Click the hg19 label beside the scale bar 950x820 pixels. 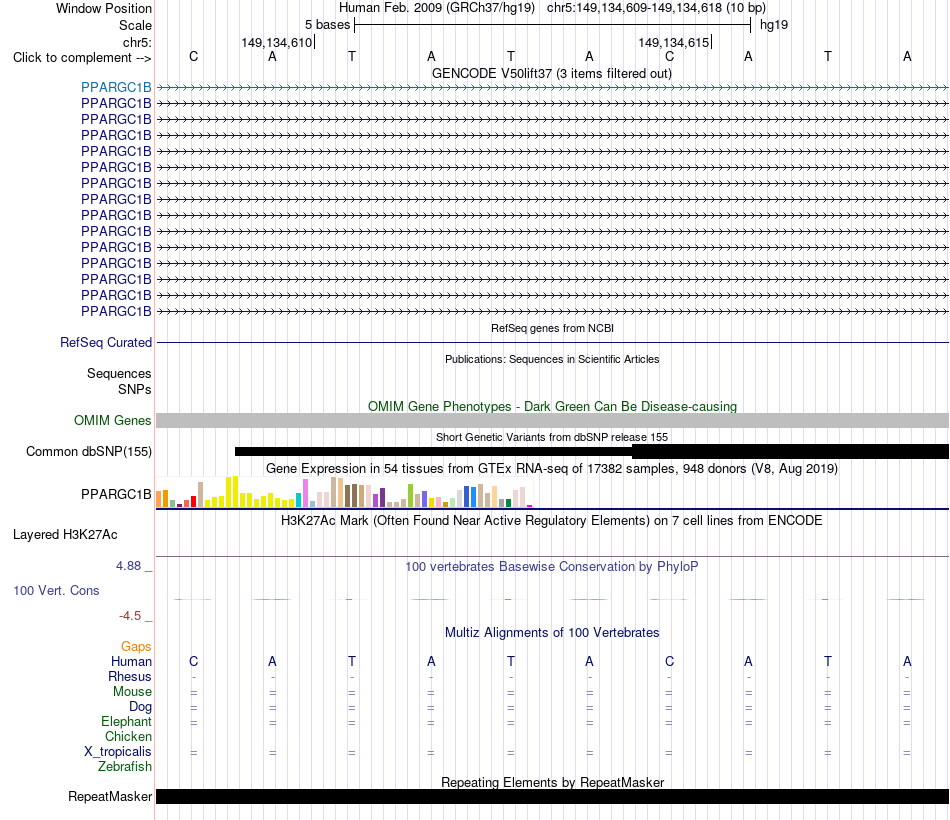point(774,25)
